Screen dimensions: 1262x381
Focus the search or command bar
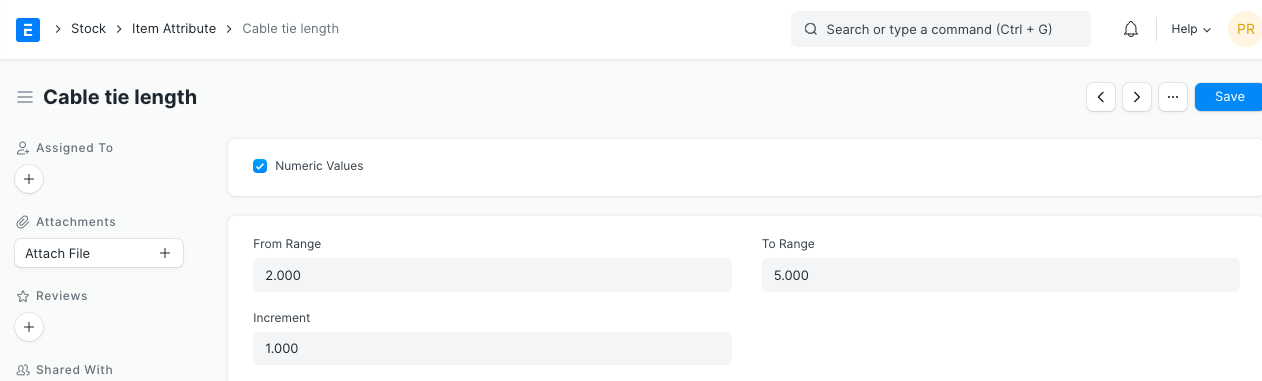(941, 29)
